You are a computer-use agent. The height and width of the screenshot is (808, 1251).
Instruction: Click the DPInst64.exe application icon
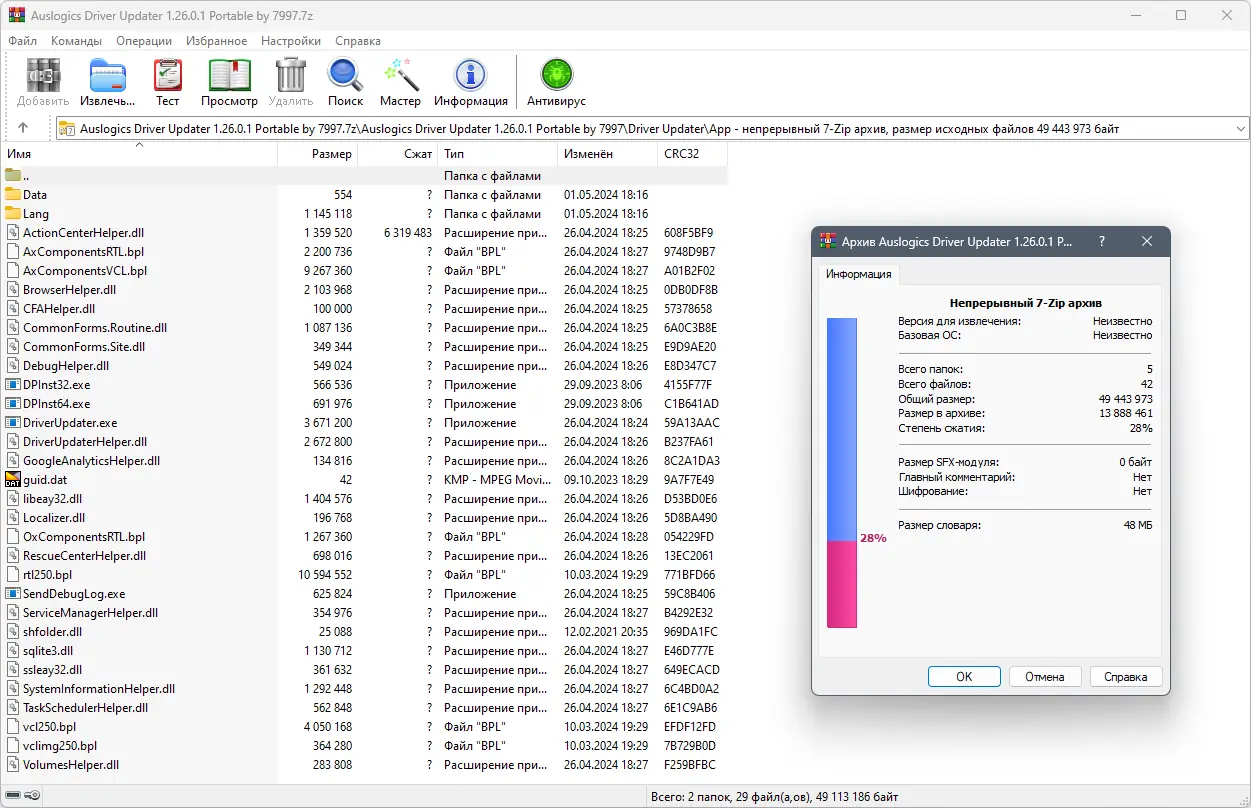[13, 404]
